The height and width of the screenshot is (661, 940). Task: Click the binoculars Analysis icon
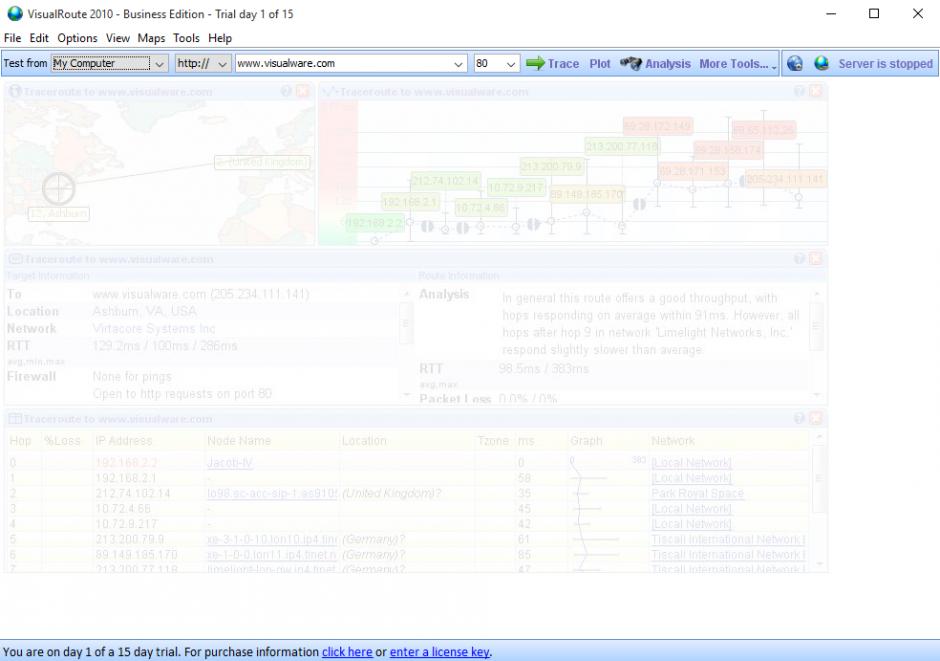point(630,64)
